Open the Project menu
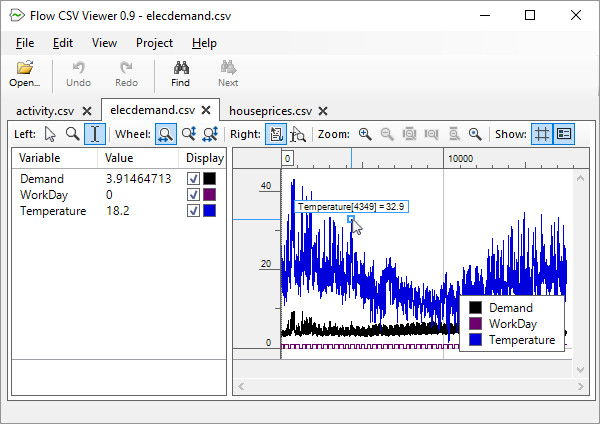Screen dimensions: 600x424 coord(155,43)
